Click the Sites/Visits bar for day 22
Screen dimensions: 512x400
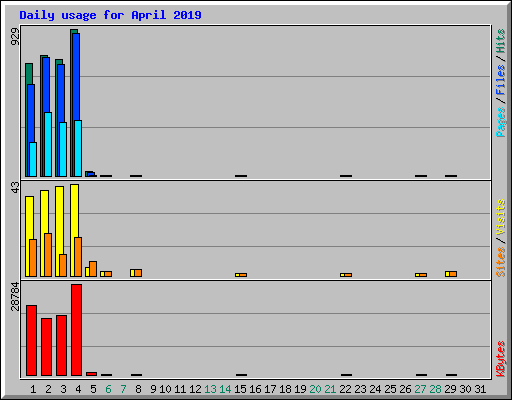pyautogui.click(x=346, y=275)
